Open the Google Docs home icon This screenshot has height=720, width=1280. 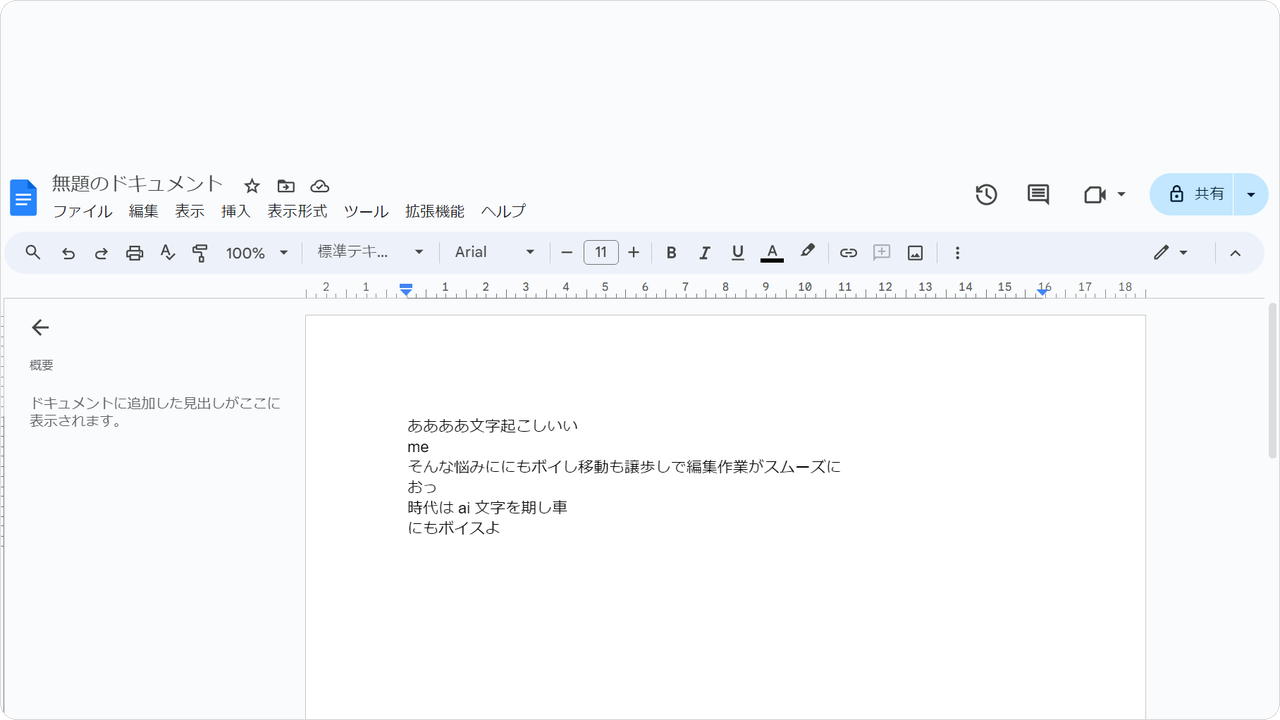(x=23, y=197)
